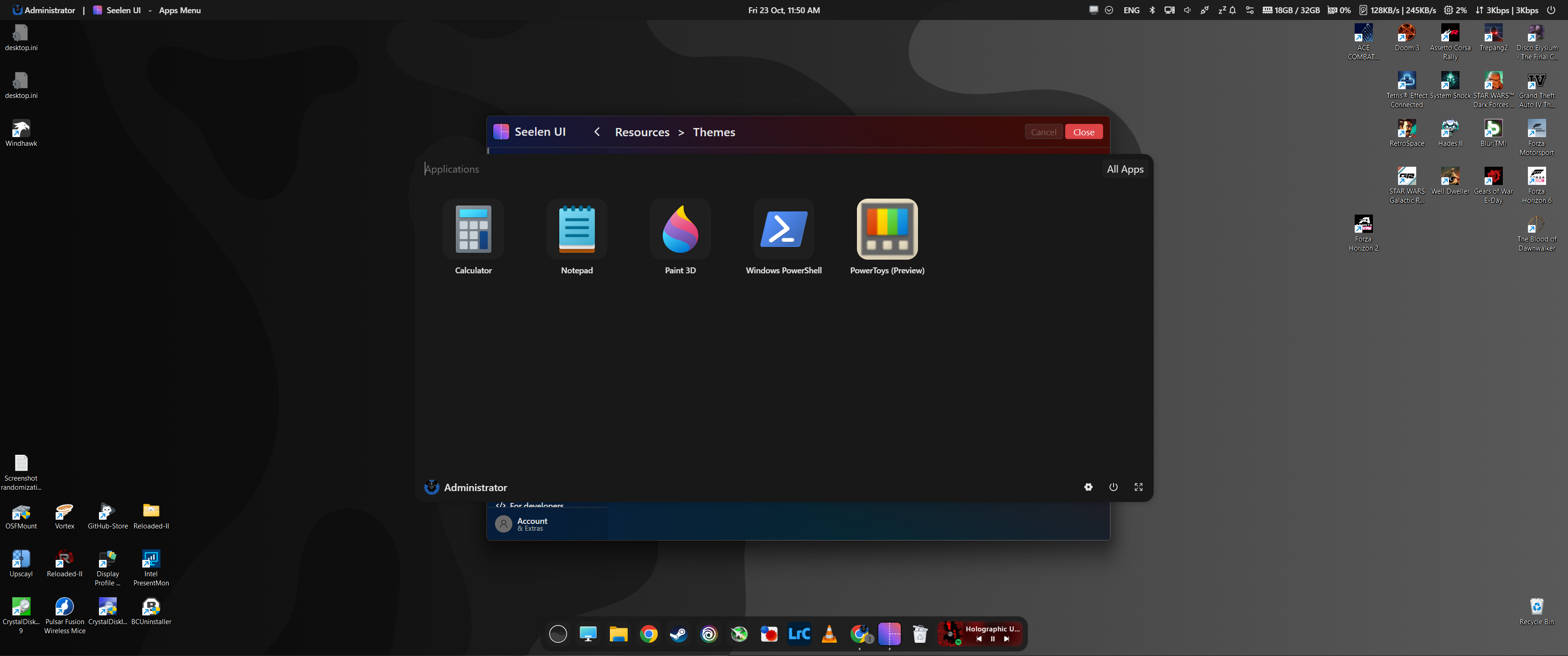The width and height of the screenshot is (1568, 656).
Task: Open apps menu settings gear
Action: pyautogui.click(x=1088, y=487)
